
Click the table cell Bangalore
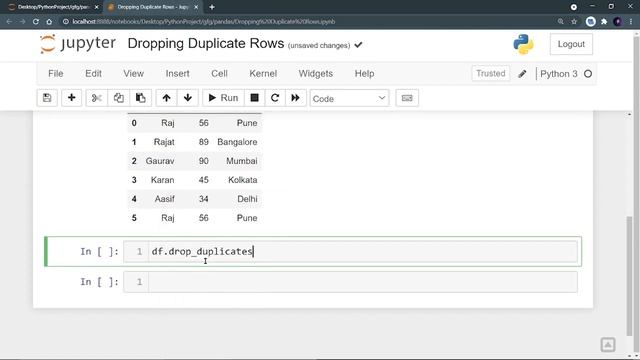(x=237, y=142)
